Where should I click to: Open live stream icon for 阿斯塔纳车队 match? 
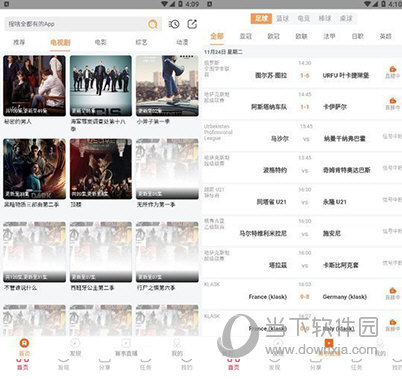(x=393, y=100)
